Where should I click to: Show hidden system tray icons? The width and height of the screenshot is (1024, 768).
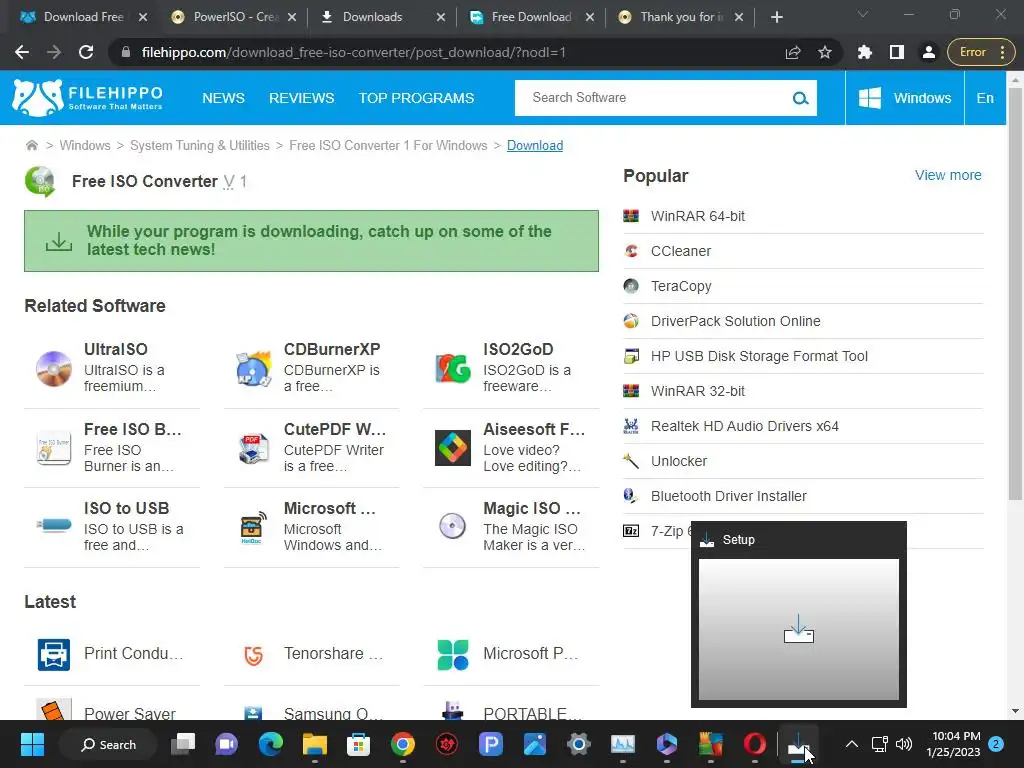pyautogui.click(x=852, y=744)
